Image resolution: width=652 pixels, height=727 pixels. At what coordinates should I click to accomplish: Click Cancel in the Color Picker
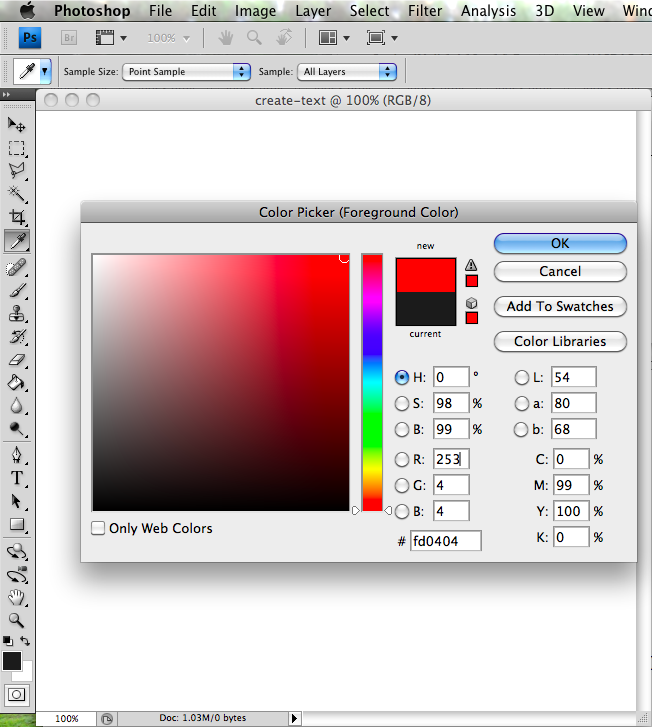560,271
